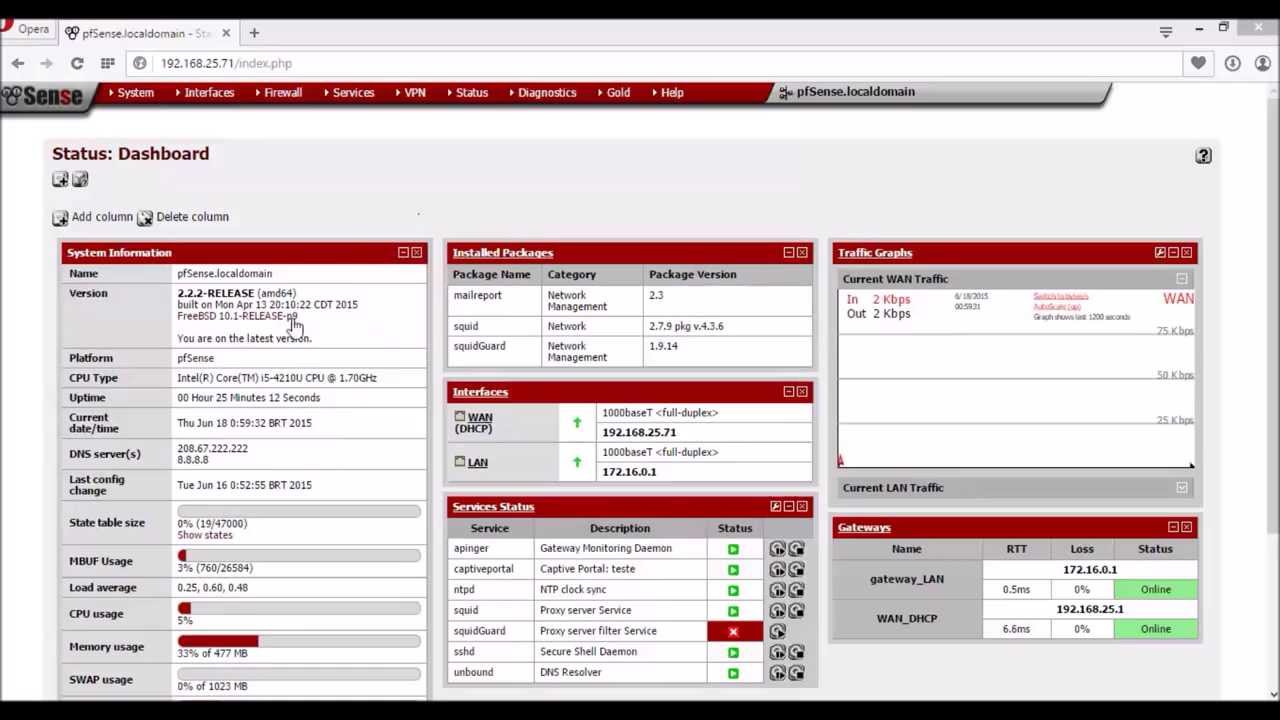Open the Status menu
Screen dimensions: 1280x720
tap(472, 92)
